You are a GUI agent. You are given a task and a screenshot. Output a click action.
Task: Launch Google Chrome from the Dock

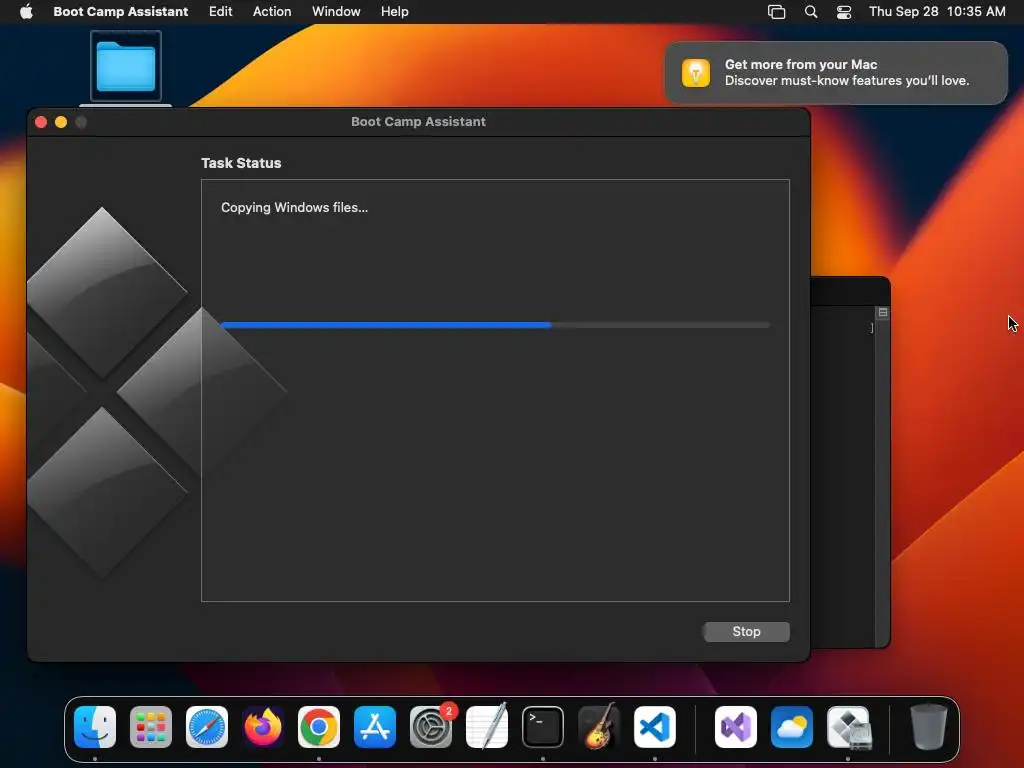[x=319, y=727]
